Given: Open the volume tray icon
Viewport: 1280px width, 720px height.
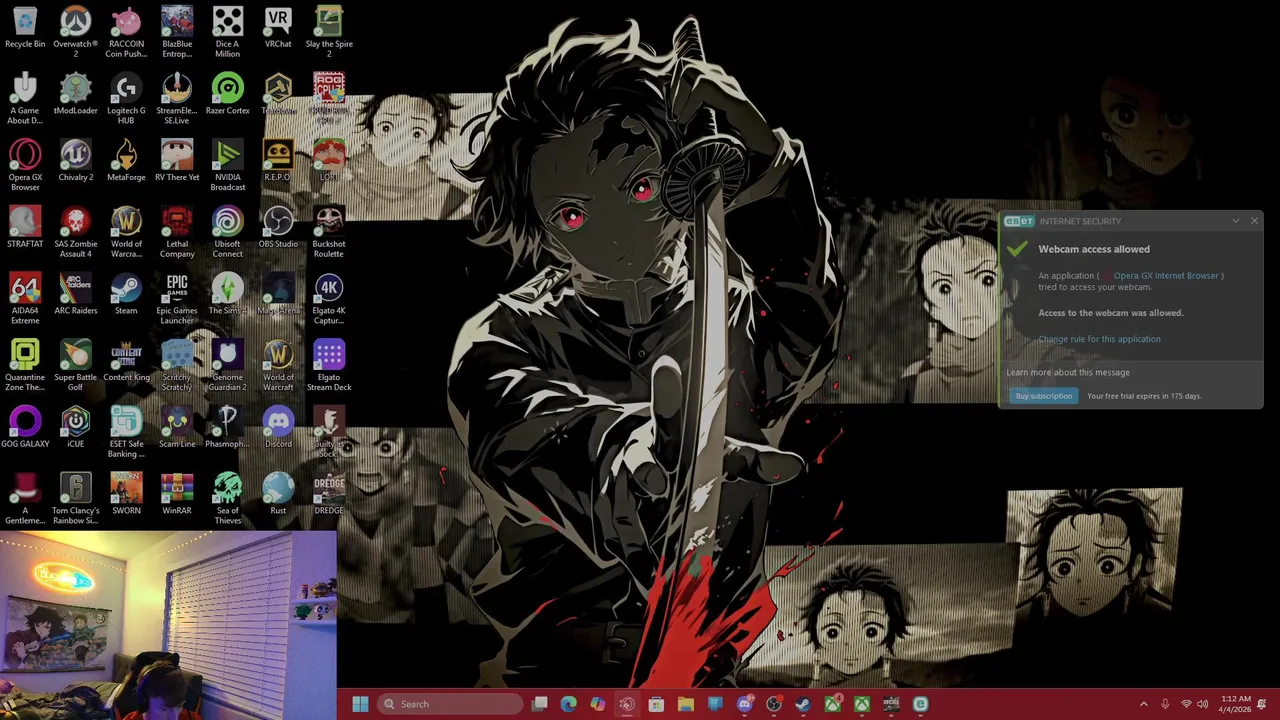Looking at the screenshot, I should (1202, 704).
